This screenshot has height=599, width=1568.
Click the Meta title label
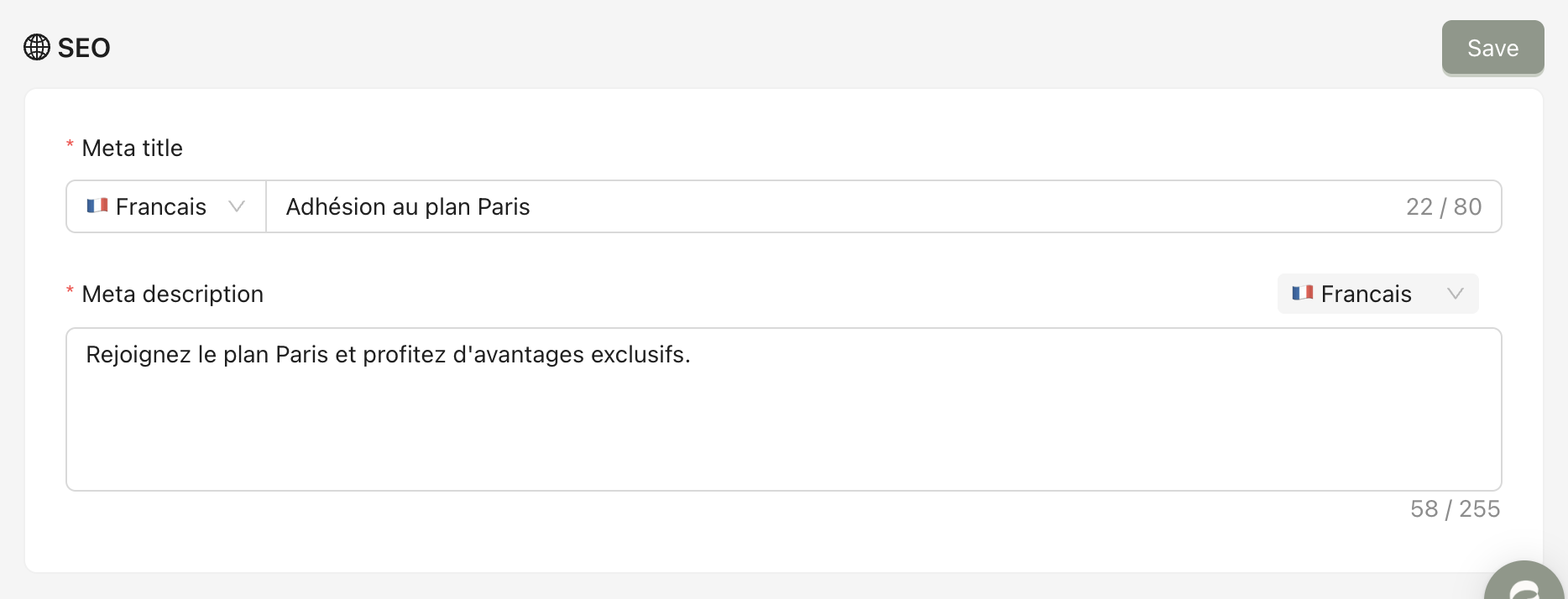tap(132, 148)
